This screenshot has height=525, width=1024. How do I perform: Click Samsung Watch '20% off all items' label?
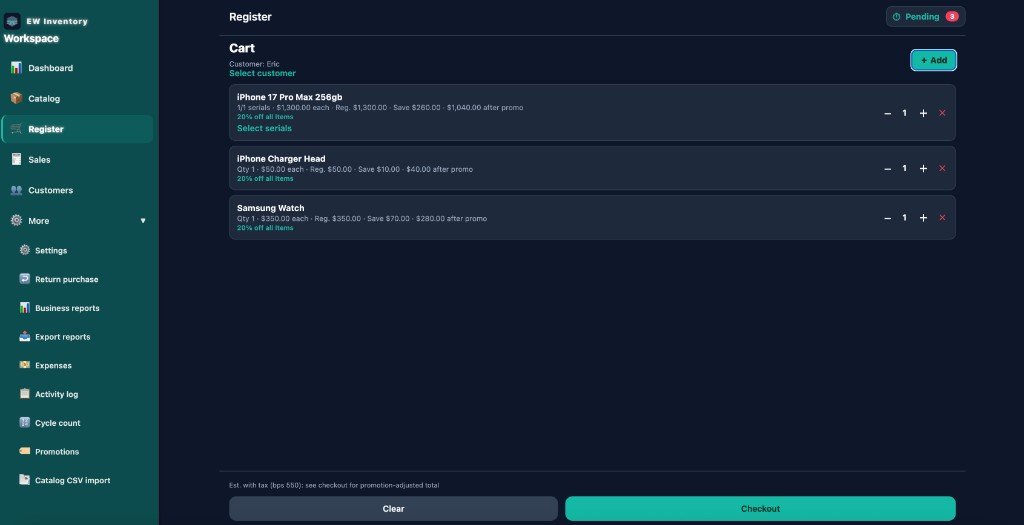tap(265, 228)
